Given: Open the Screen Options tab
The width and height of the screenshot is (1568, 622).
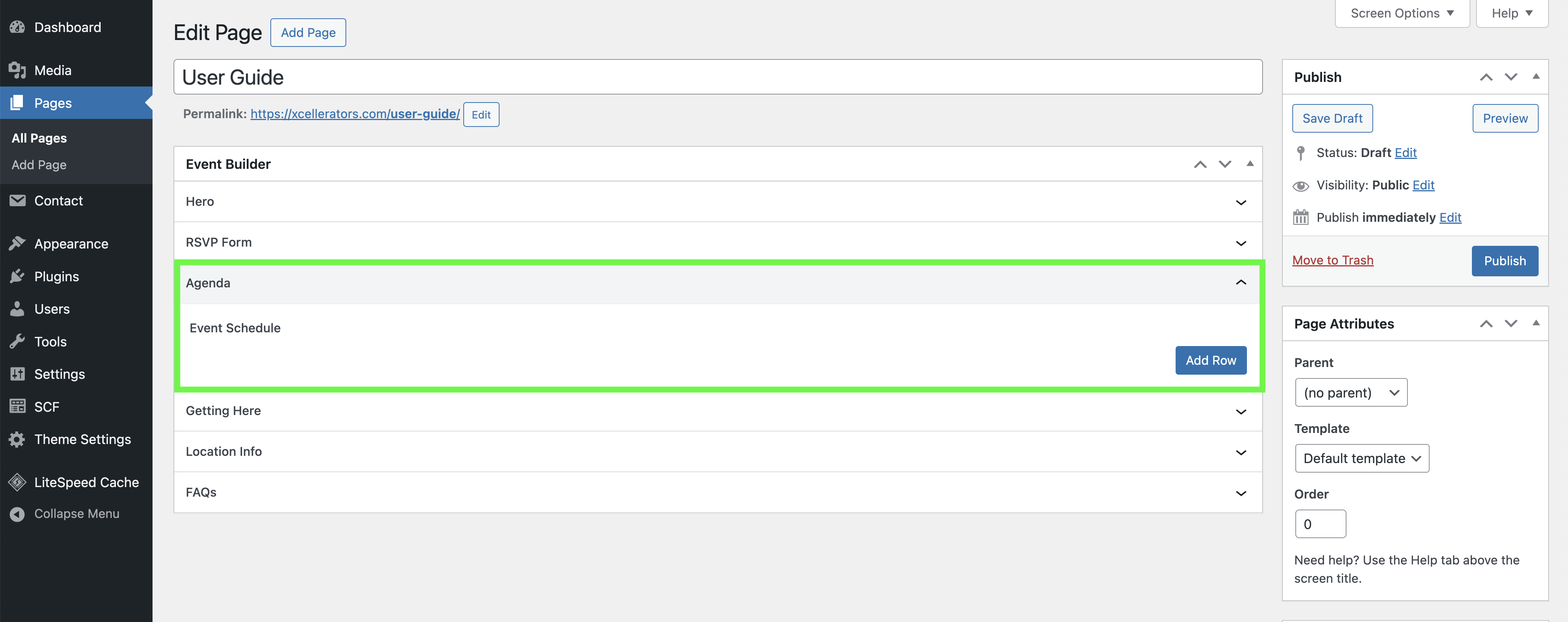Looking at the screenshot, I should click(x=1402, y=13).
